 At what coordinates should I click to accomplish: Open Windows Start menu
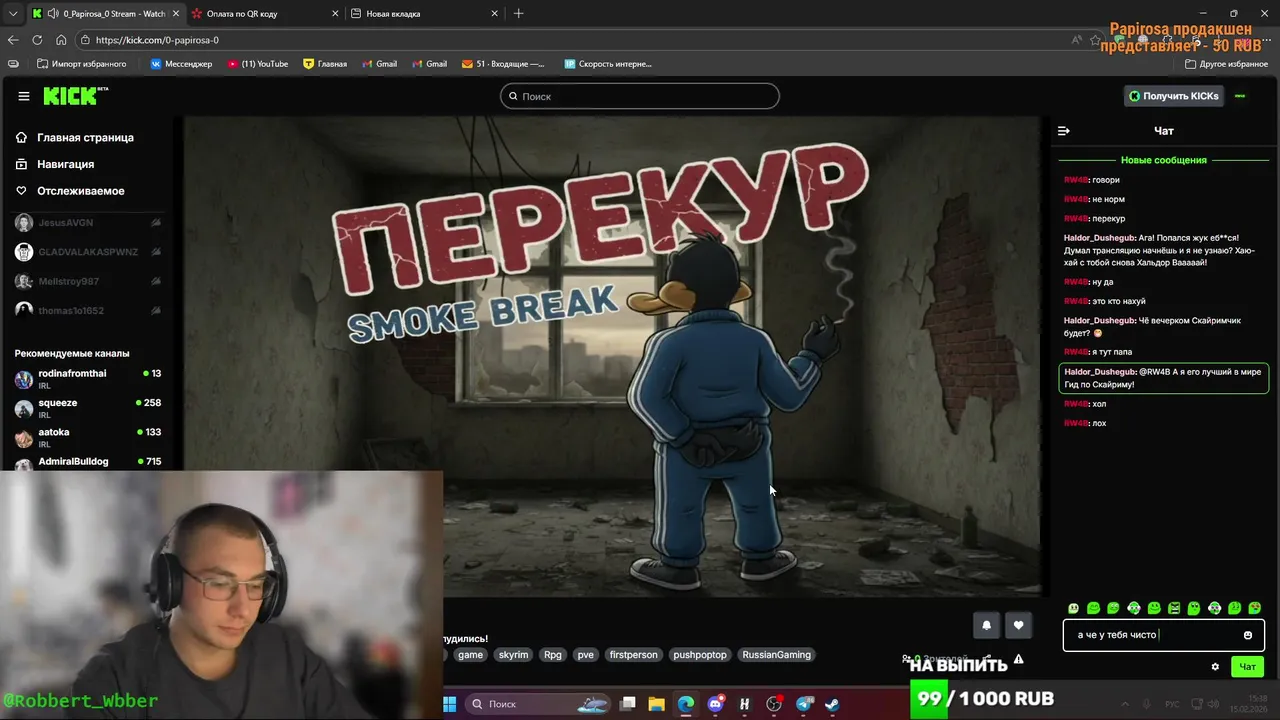[x=449, y=704]
